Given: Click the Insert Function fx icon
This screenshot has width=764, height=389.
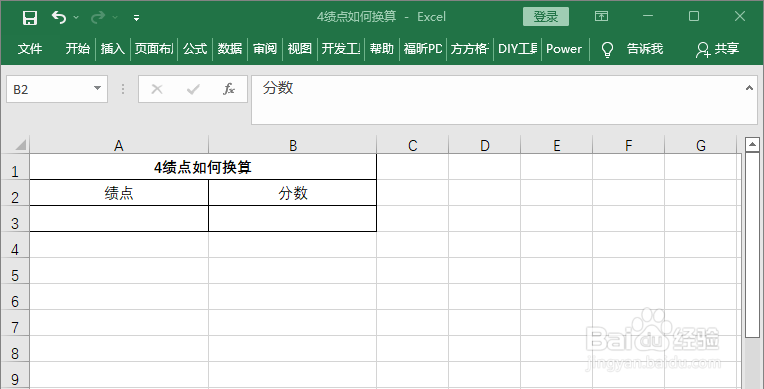Looking at the screenshot, I should point(229,89).
